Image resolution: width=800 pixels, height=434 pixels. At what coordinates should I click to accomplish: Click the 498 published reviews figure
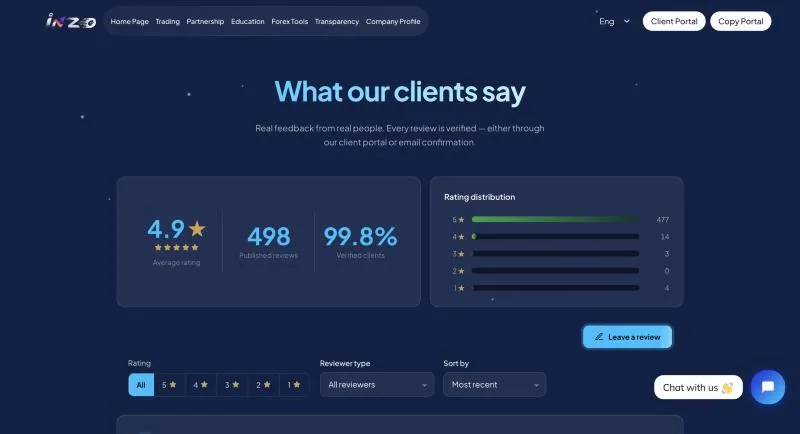(269, 236)
